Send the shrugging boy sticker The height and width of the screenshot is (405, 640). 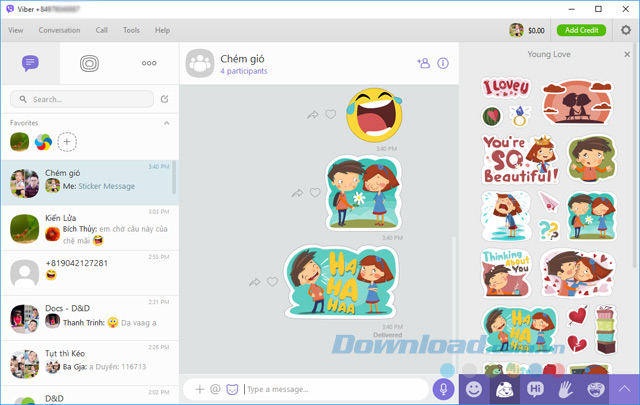click(x=591, y=159)
